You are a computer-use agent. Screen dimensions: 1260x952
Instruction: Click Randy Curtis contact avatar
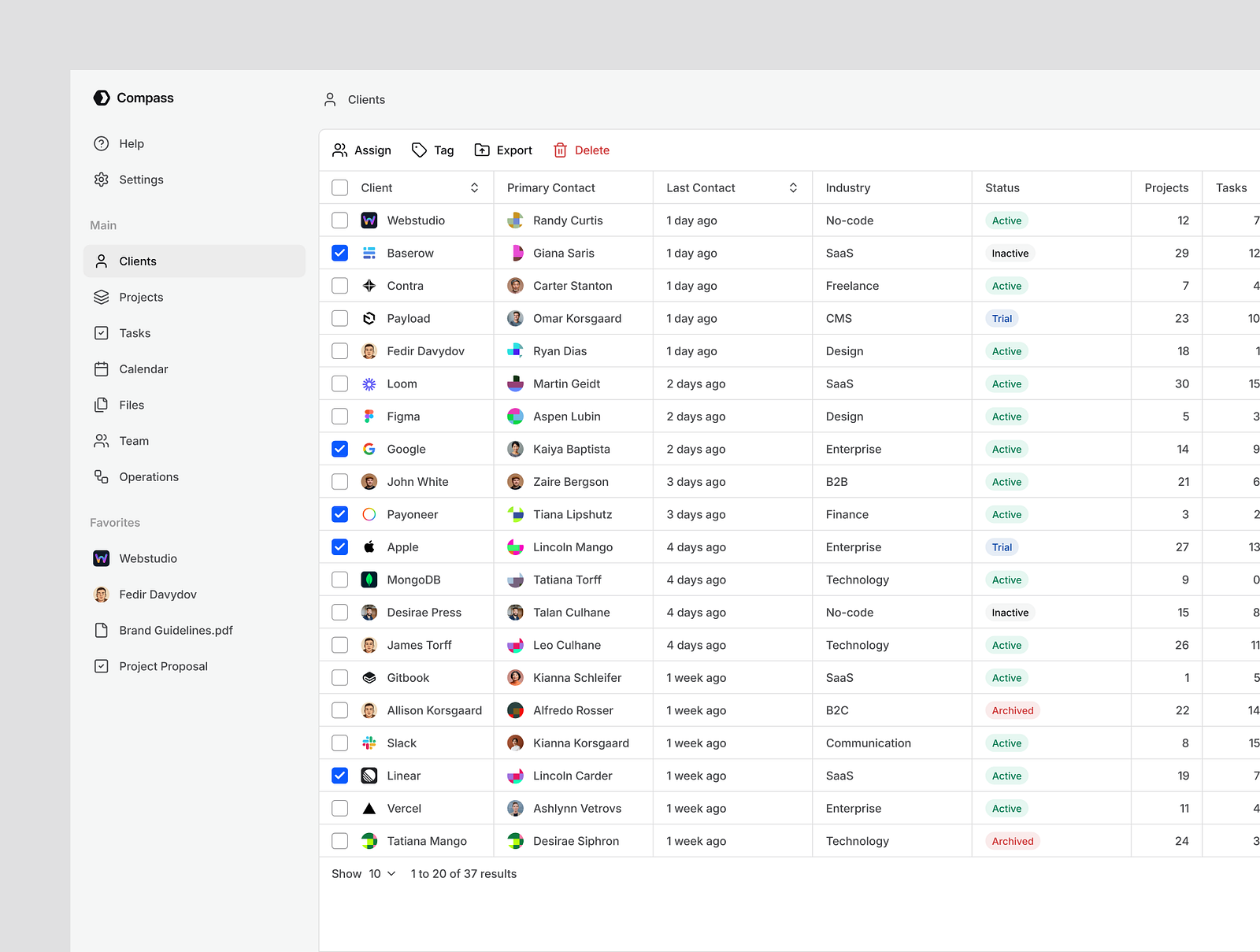[x=516, y=220]
